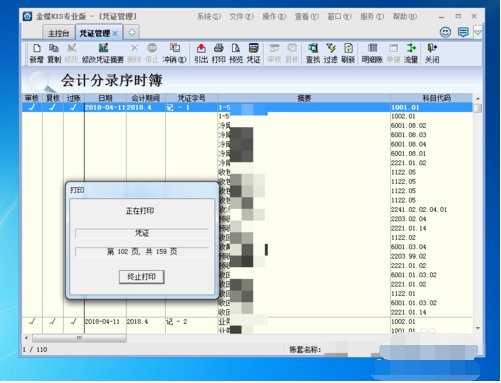Click the greyed 复核 review toolbar icon
Screen dimensions: 501x383
(292, 53)
